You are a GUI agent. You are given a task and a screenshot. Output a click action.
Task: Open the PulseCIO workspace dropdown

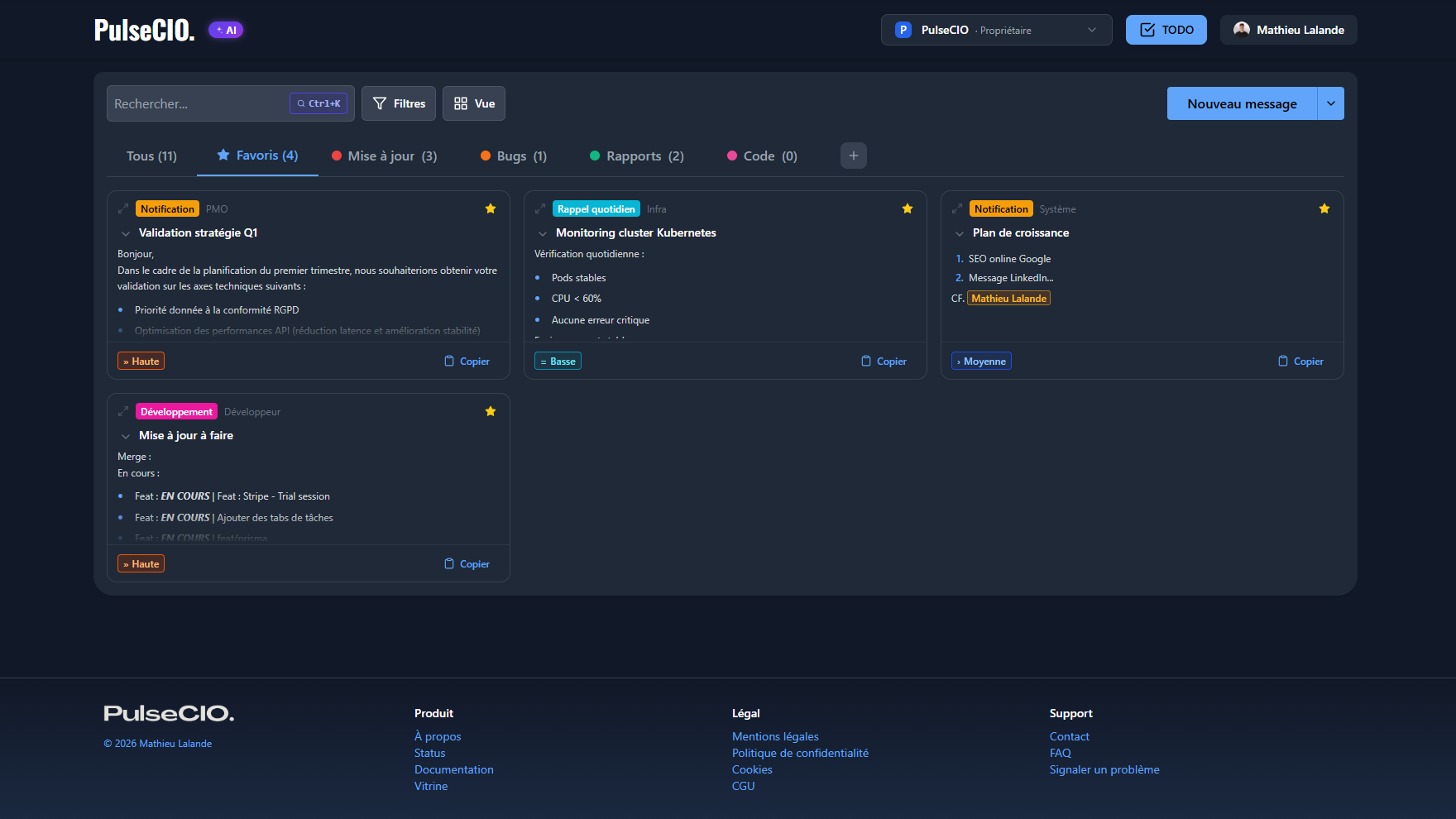pyautogui.click(x=996, y=30)
